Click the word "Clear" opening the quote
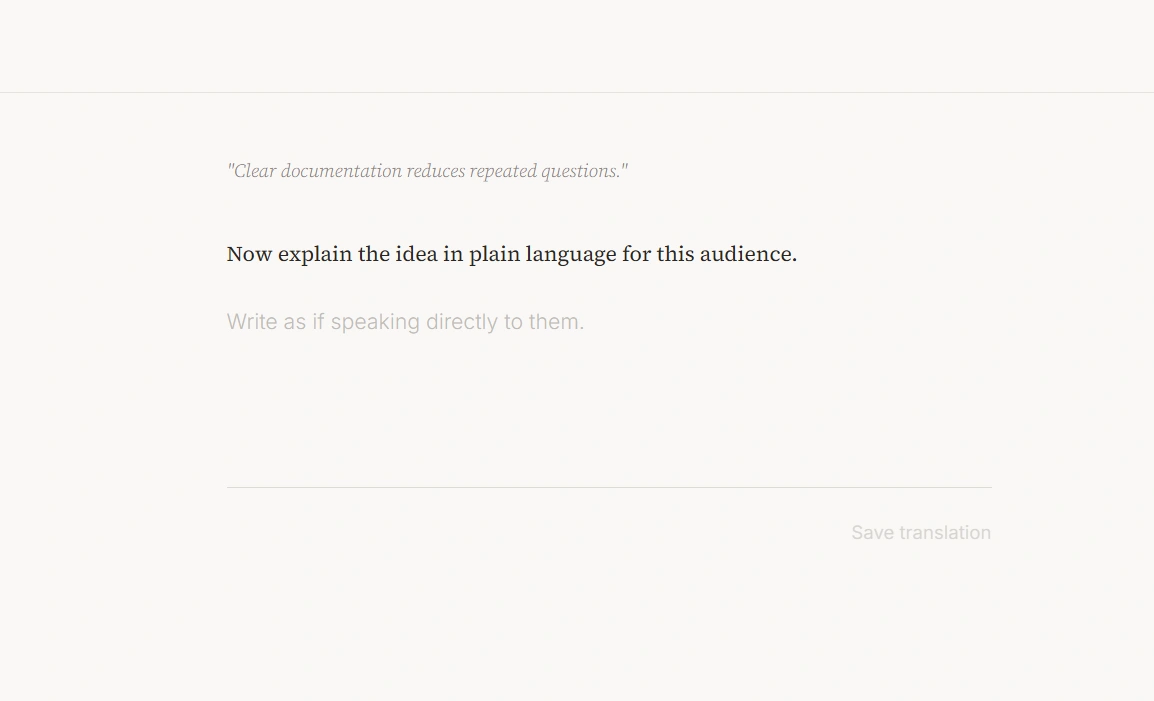1154x701 pixels. pyautogui.click(x=254, y=171)
